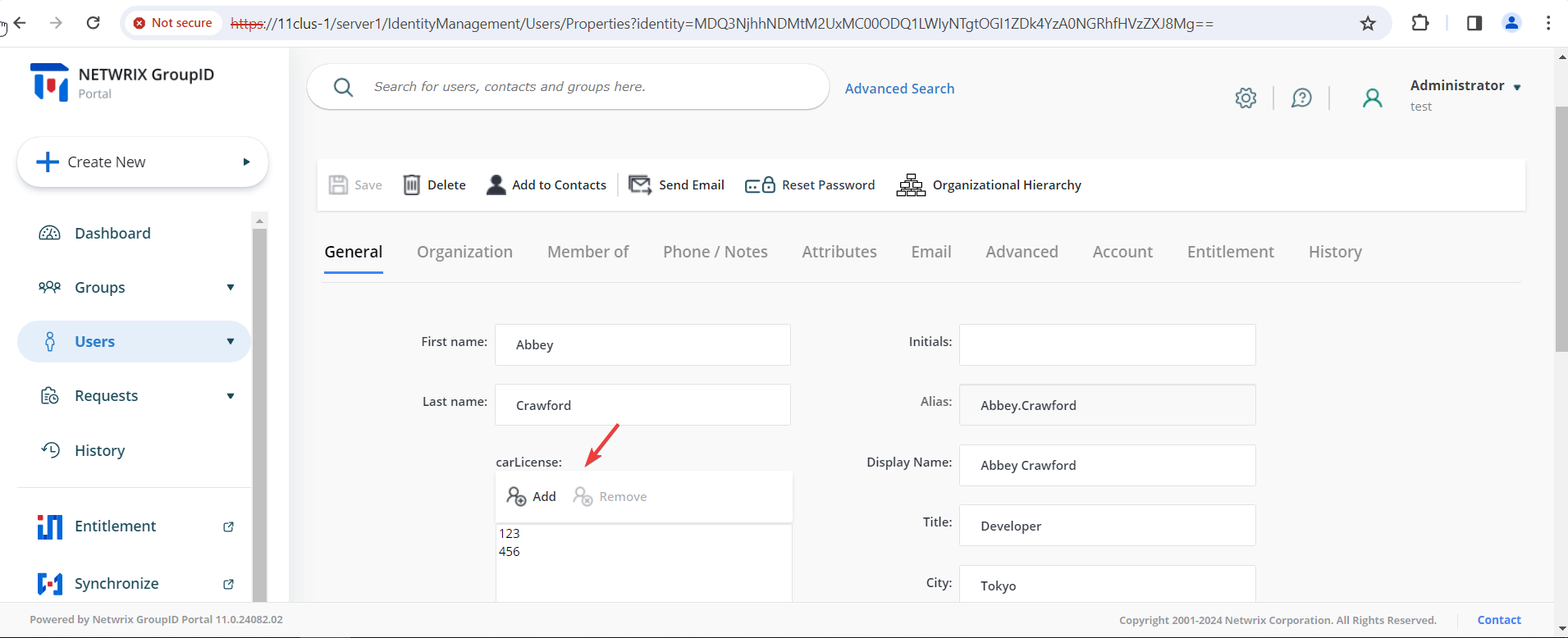The image size is (1568, 638).
Task: Open the Advanced tab
Action: click(x=1022, y=252)
